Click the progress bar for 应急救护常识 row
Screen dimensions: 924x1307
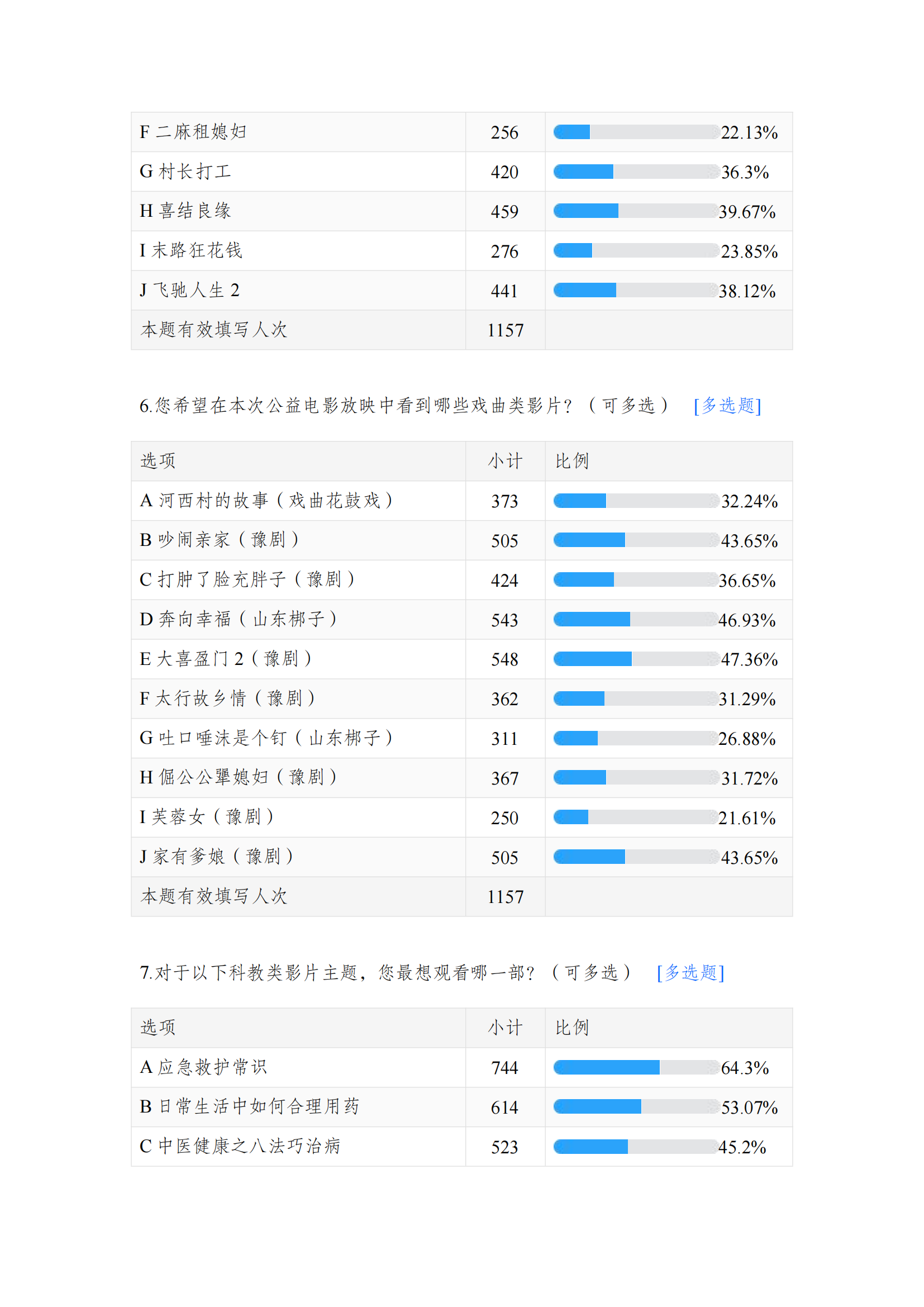pyautogui.click(x=636, y=1067)
